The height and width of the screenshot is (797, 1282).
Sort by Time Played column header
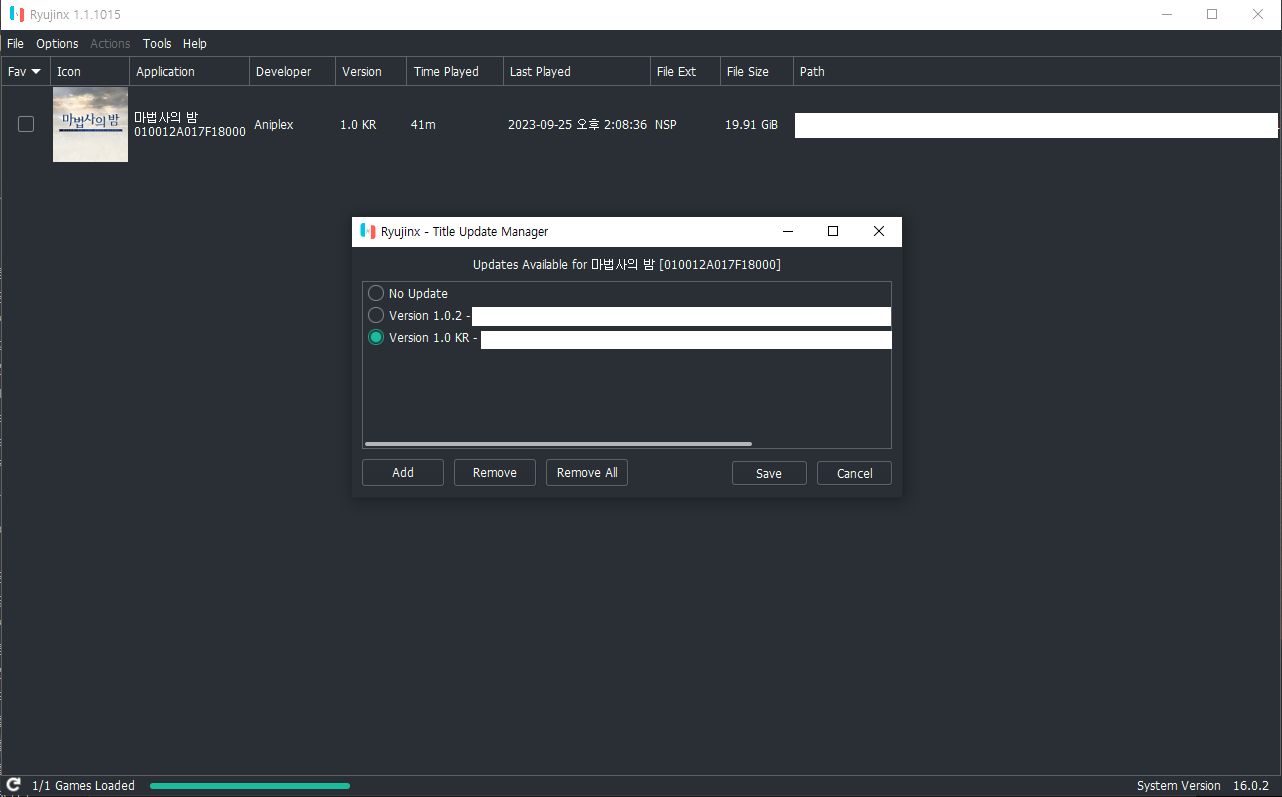(455, 72)
